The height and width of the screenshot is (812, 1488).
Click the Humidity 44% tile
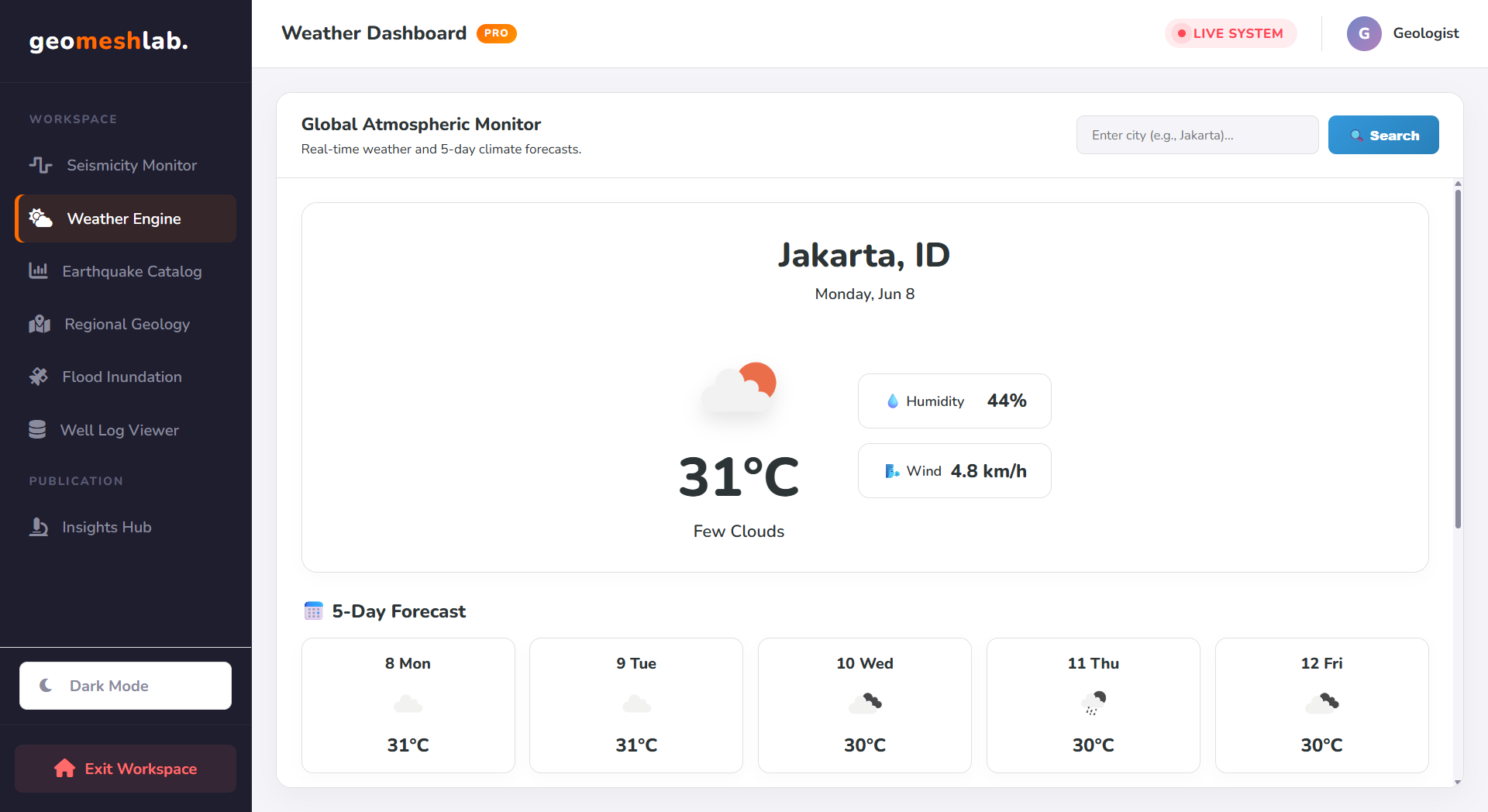955,401
